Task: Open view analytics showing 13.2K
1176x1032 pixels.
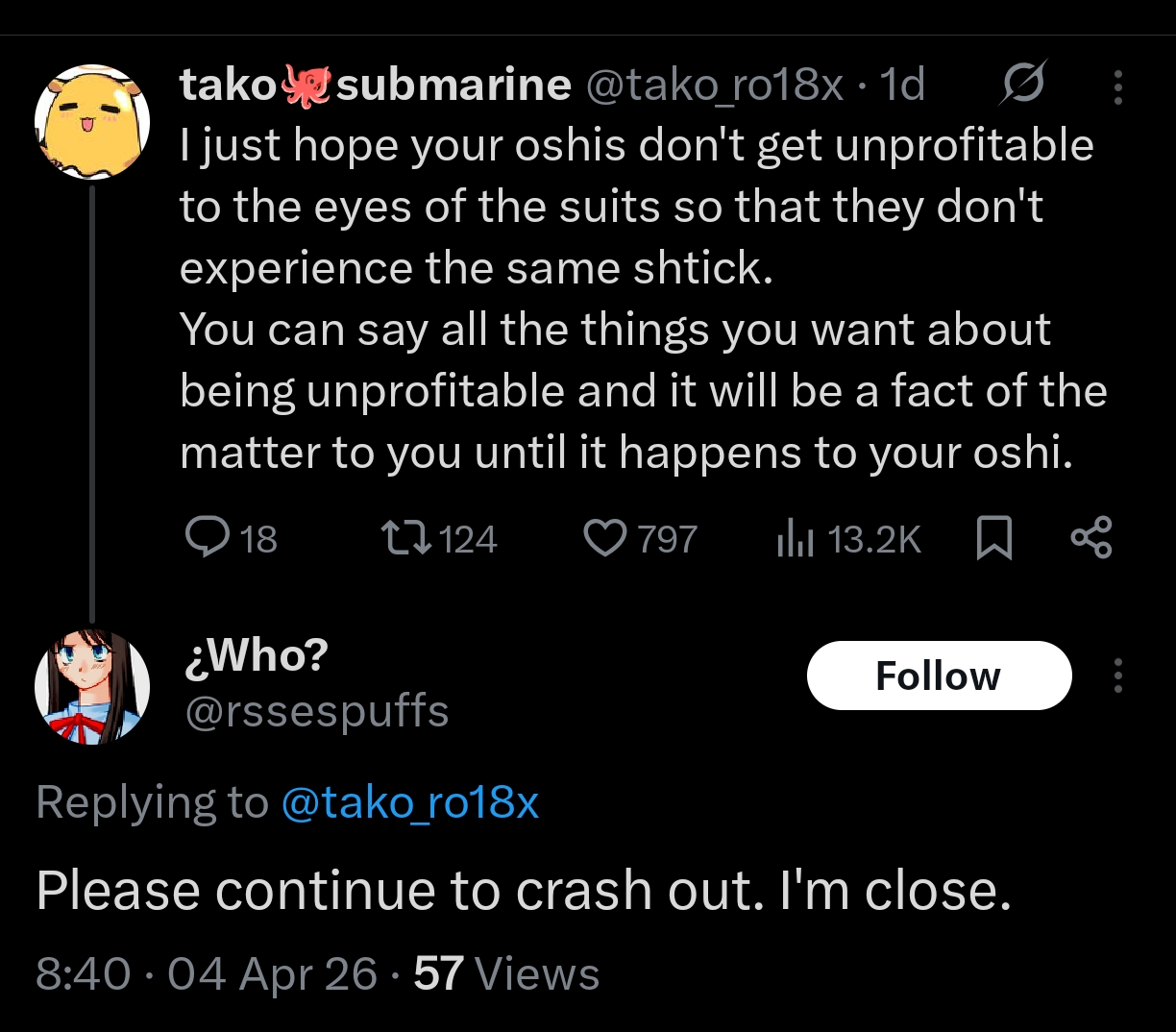Action: point(796,538)
